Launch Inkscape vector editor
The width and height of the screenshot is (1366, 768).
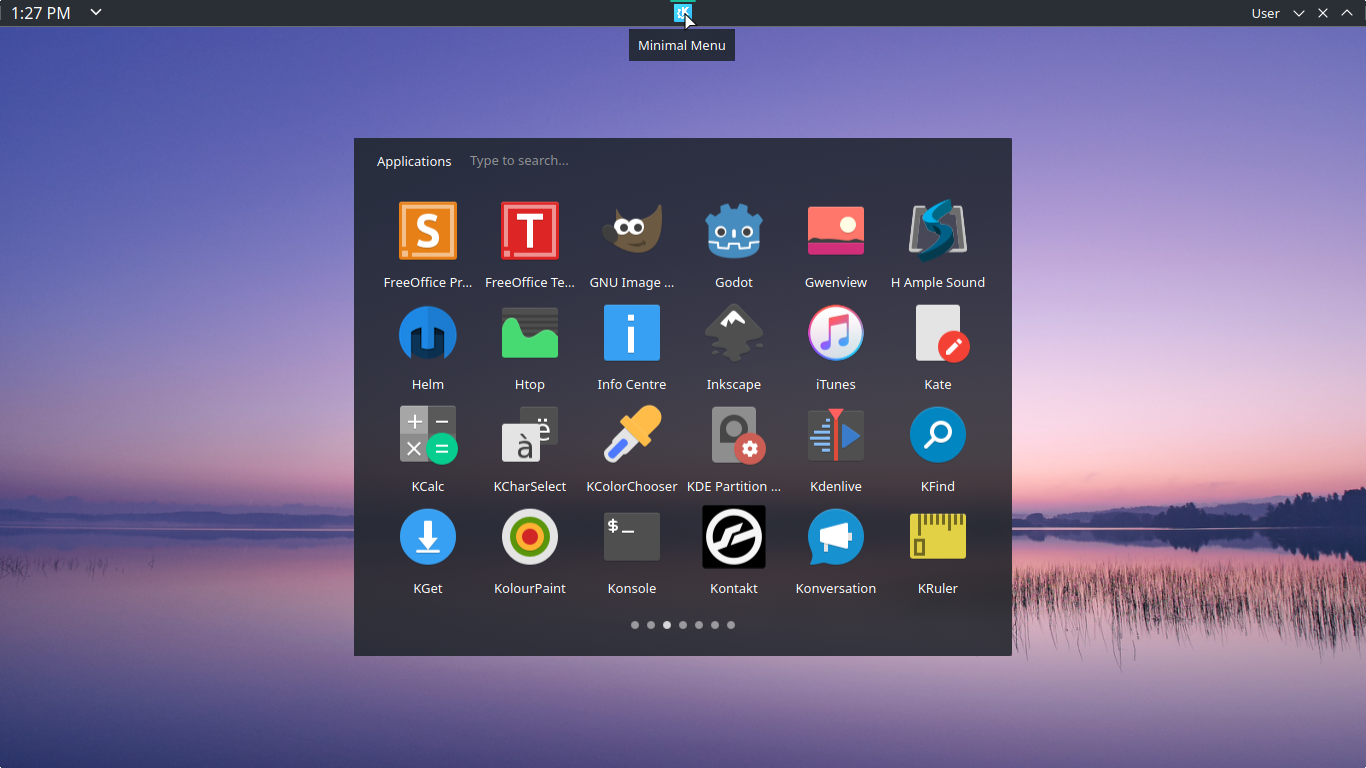pyautogui.click(x=734, y=333)
